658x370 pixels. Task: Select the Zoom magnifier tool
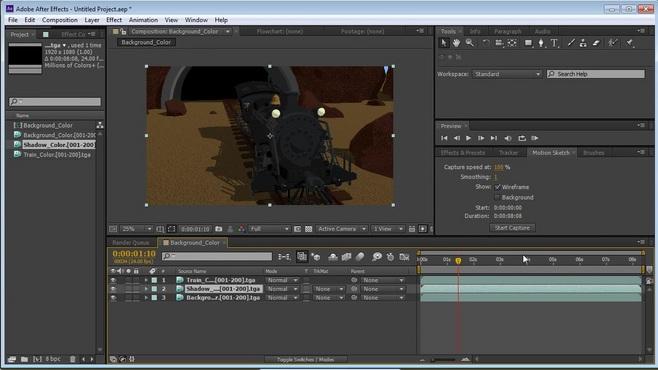(469, 43)
